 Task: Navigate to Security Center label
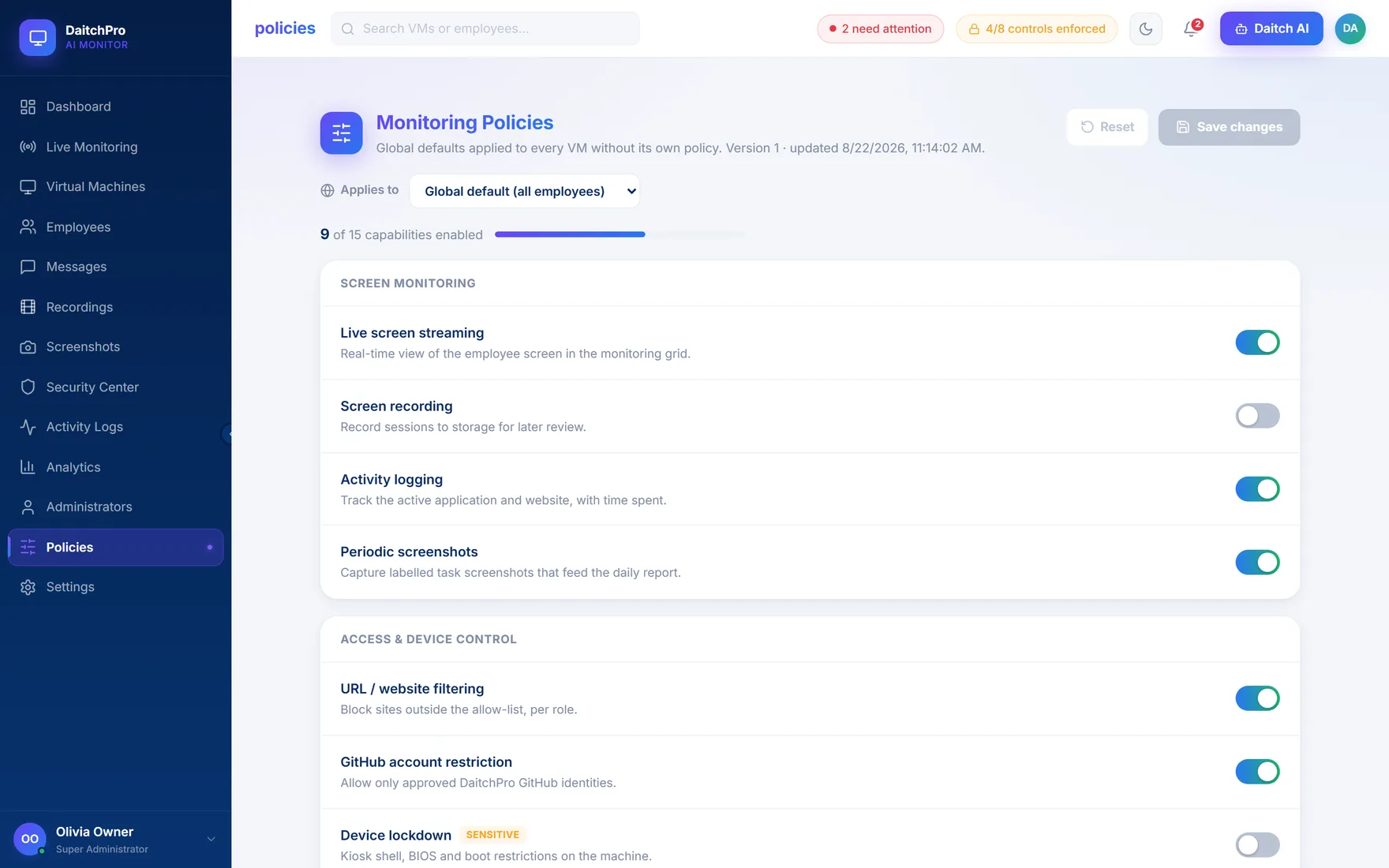coord(92,387)
